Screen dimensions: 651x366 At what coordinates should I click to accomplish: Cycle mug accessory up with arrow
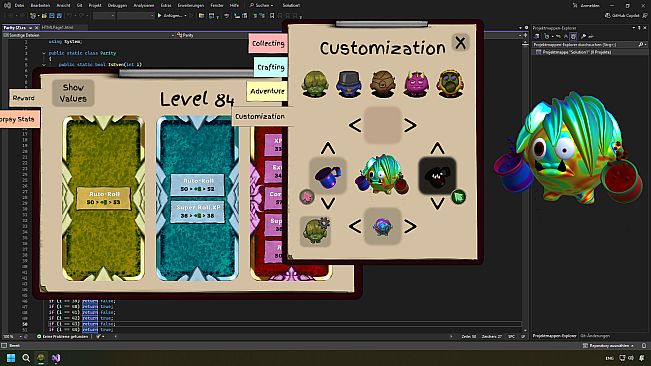point(328,148)
